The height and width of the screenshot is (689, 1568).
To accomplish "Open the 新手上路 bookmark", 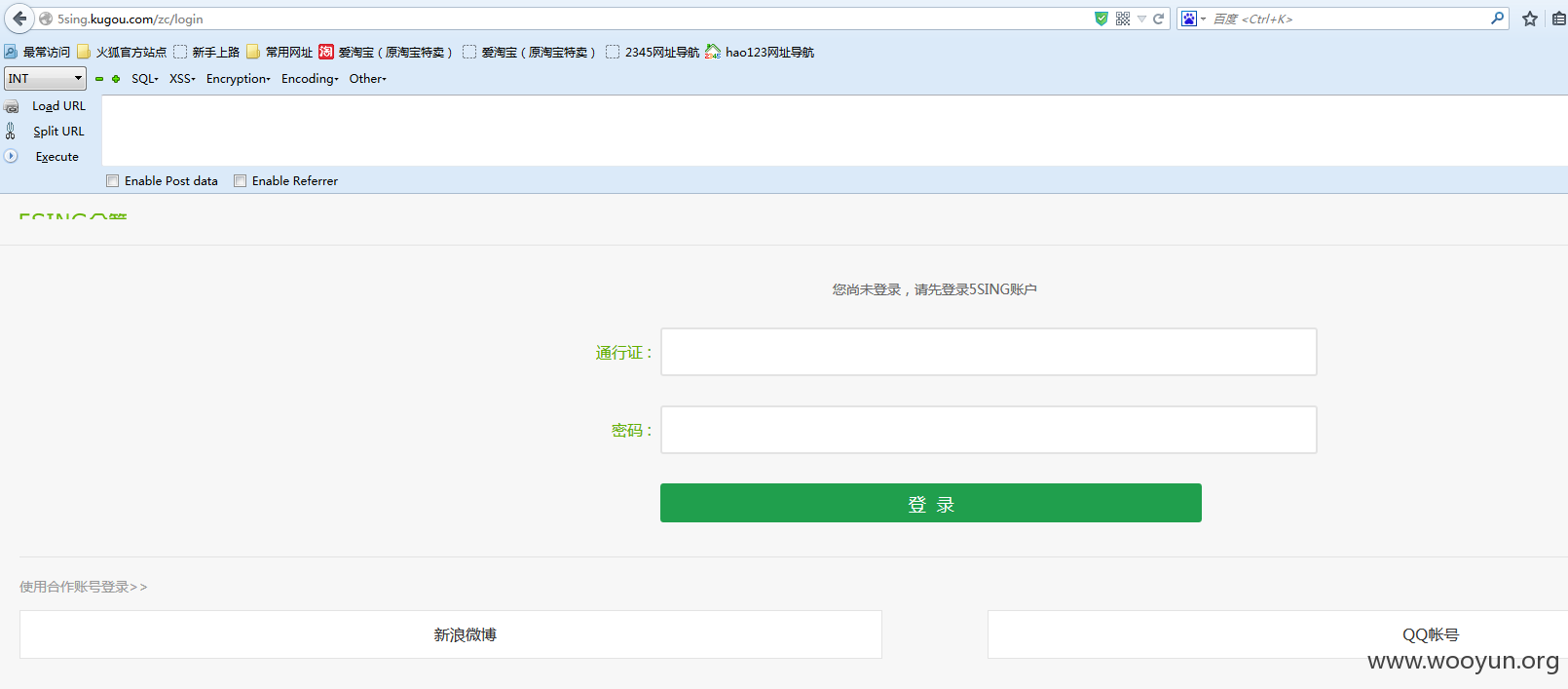I will coord(206,52).
